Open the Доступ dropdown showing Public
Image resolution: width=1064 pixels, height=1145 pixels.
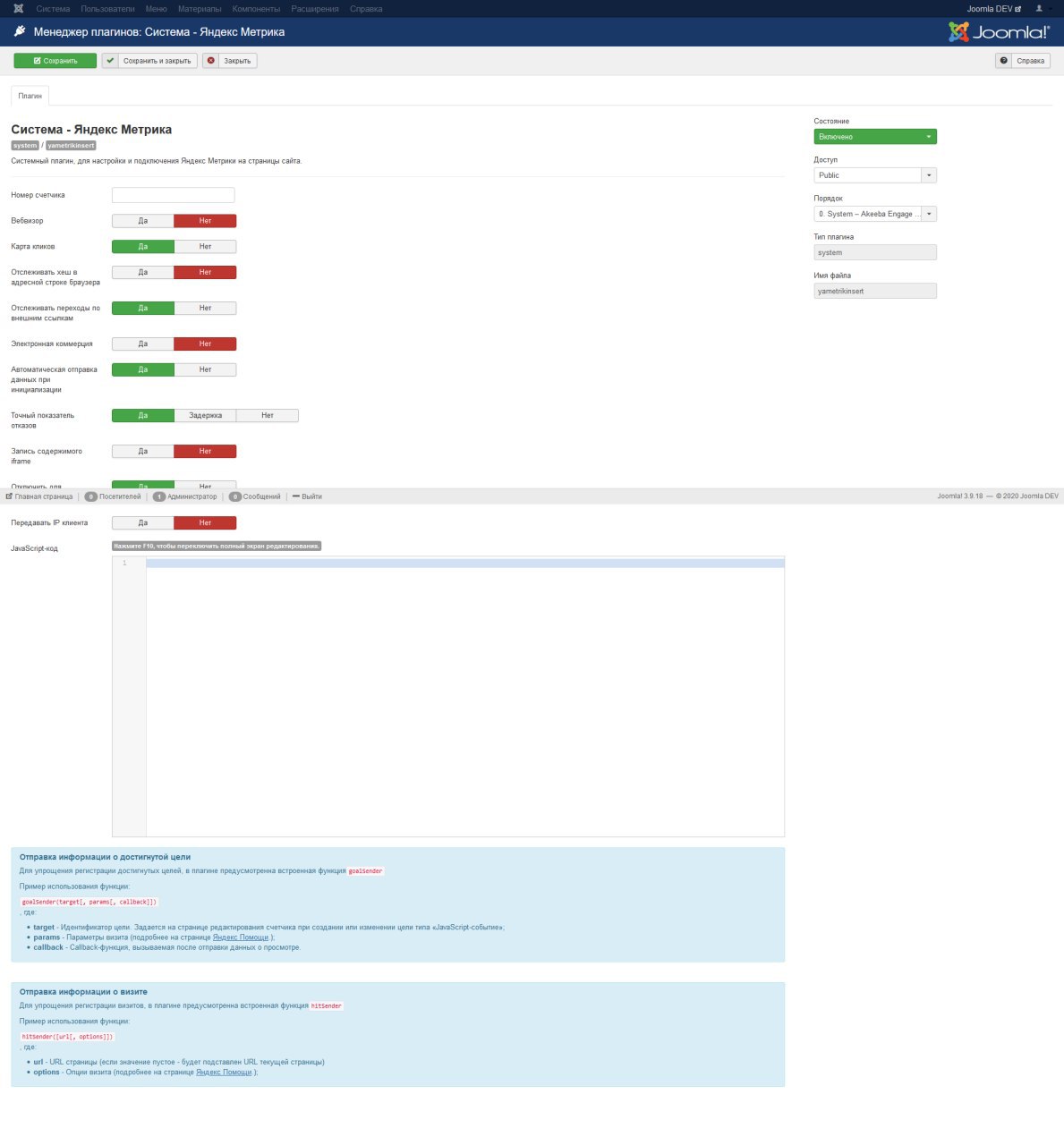pyautogui.click(x=875, y=175)
